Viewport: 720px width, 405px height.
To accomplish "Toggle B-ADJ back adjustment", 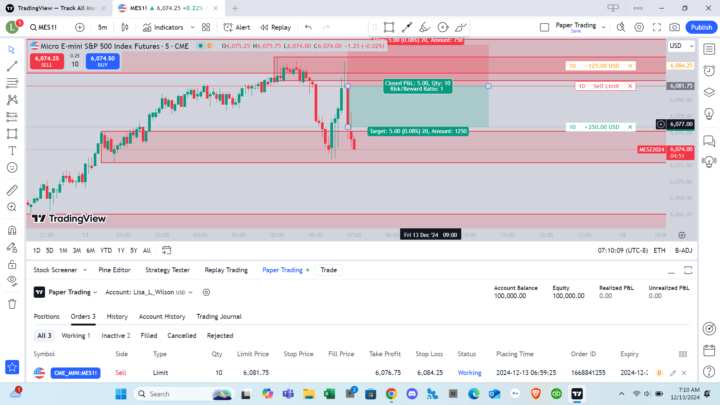I will click(683, 250).
